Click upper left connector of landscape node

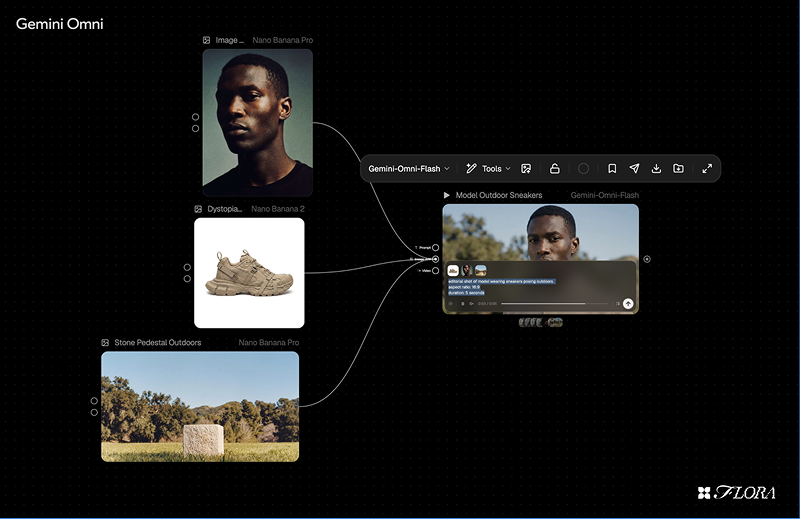94,401
